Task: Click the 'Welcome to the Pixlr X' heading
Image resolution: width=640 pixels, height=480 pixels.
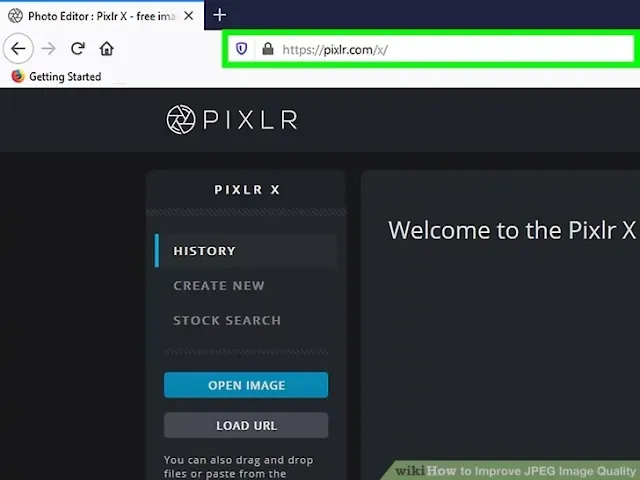Action: pos(512,230)
